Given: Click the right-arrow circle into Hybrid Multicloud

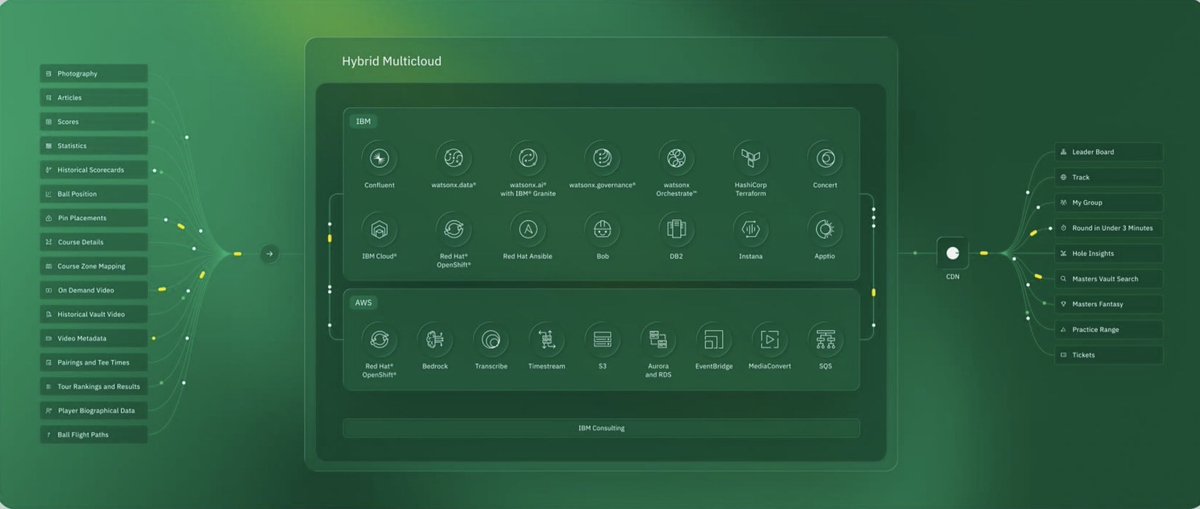Looking at the screenshot, I should tap(268, 254).
